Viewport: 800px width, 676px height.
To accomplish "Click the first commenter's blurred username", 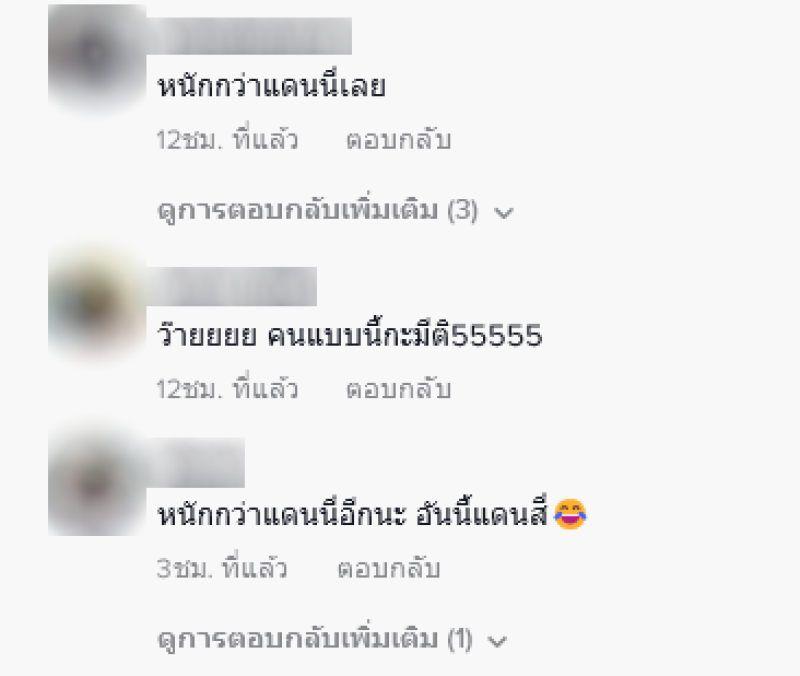I will (249, 36).
